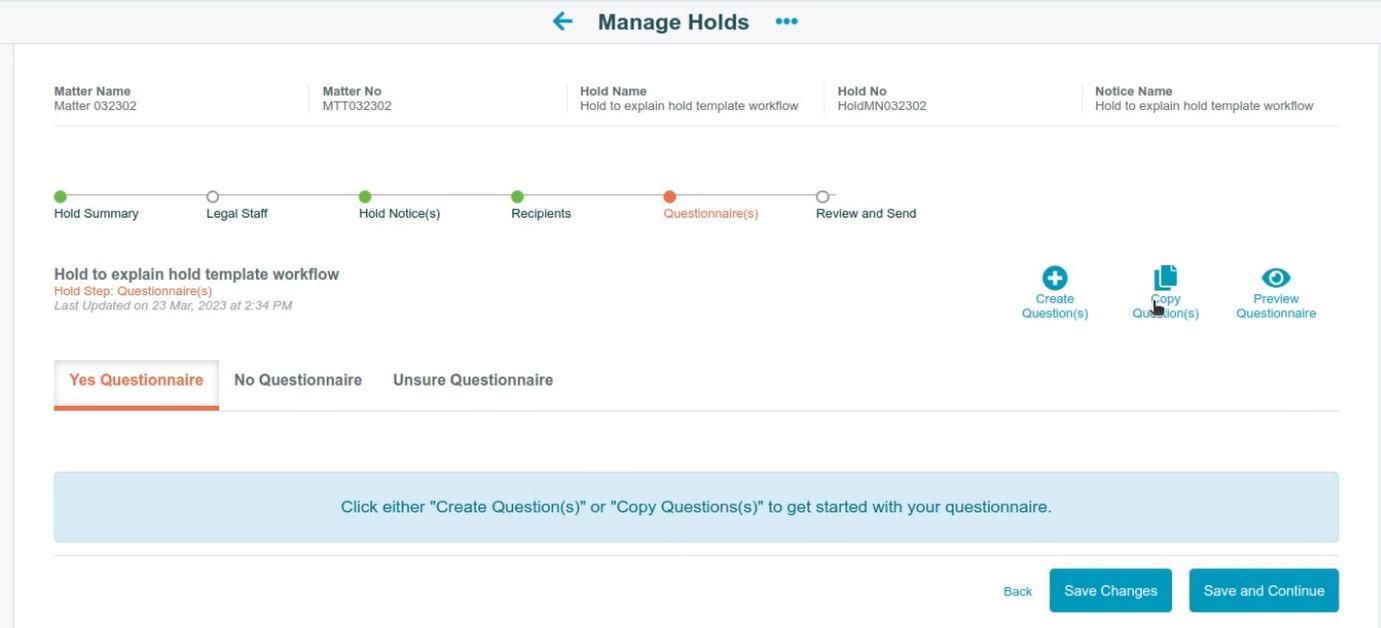Click the Hold Summary step label
This screenshot has height=628, width=1381.
click(x=96, y=214)
